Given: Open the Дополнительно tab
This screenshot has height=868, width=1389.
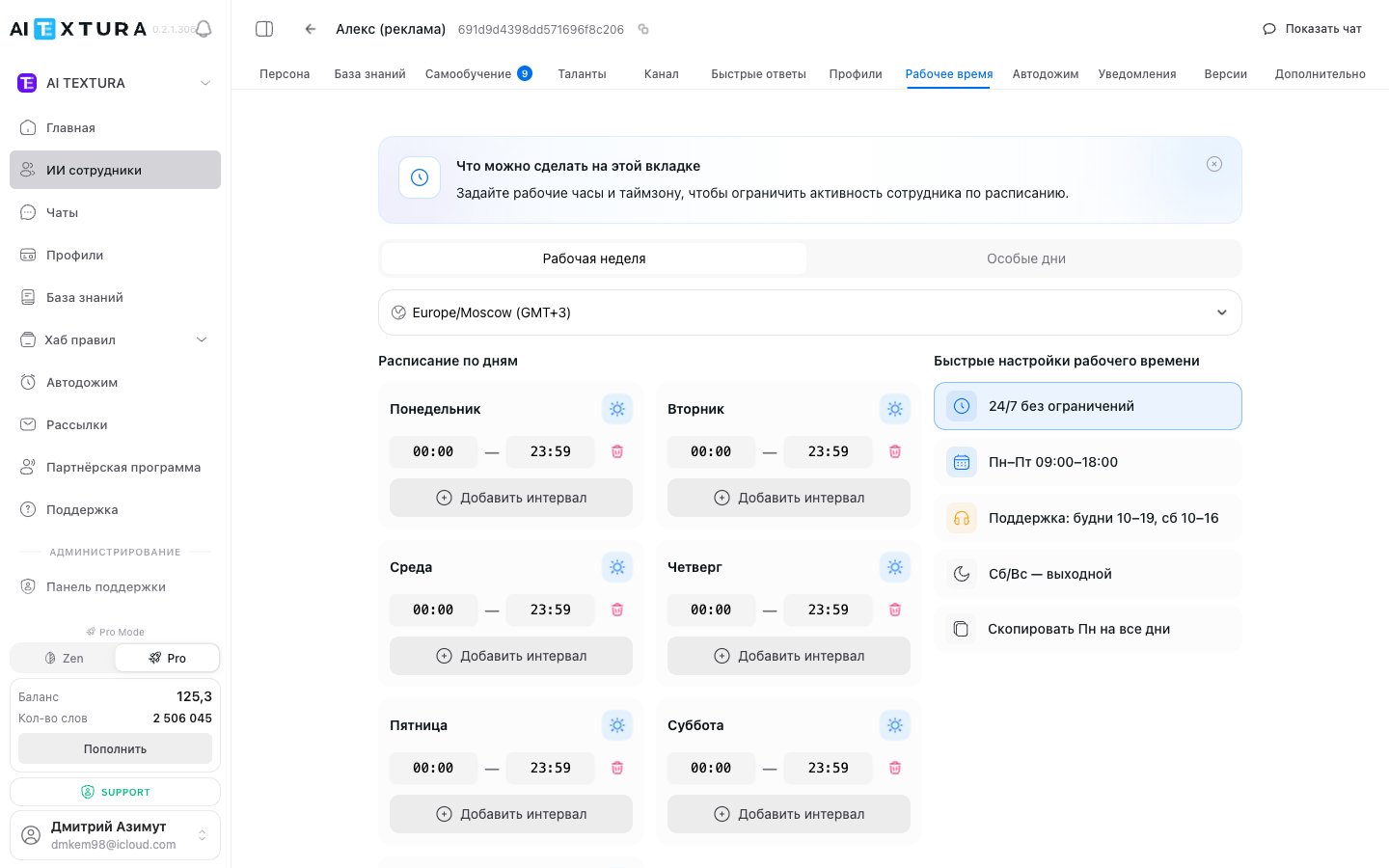Looking at the screenshot, I should (x=1320, y=74).
